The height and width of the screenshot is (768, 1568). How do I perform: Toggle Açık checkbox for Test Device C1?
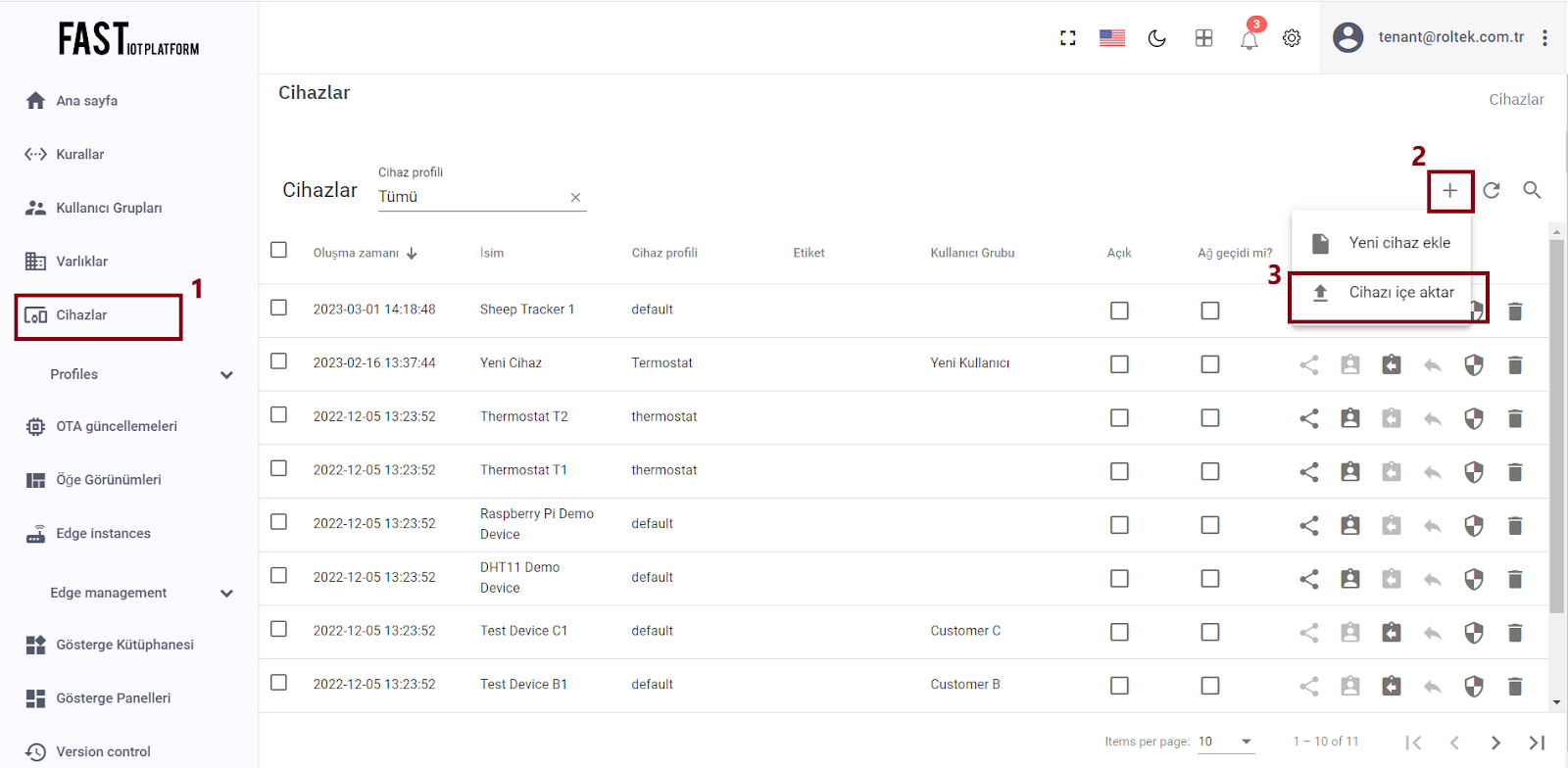1119,632
